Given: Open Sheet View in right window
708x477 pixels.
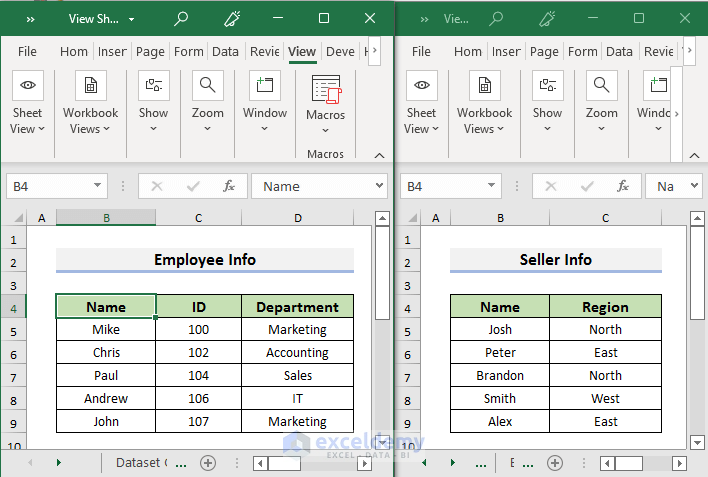Looking at the screenshot, I should pyautogui.click(x=421, y=103).
